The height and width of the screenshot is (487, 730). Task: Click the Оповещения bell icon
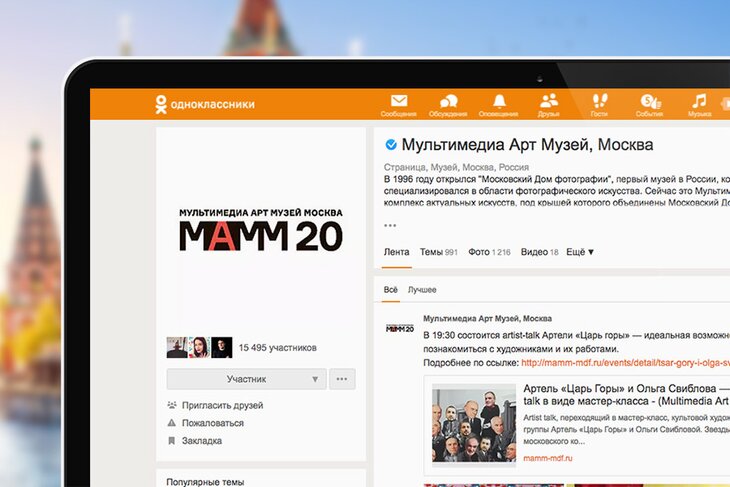point(499,103)
